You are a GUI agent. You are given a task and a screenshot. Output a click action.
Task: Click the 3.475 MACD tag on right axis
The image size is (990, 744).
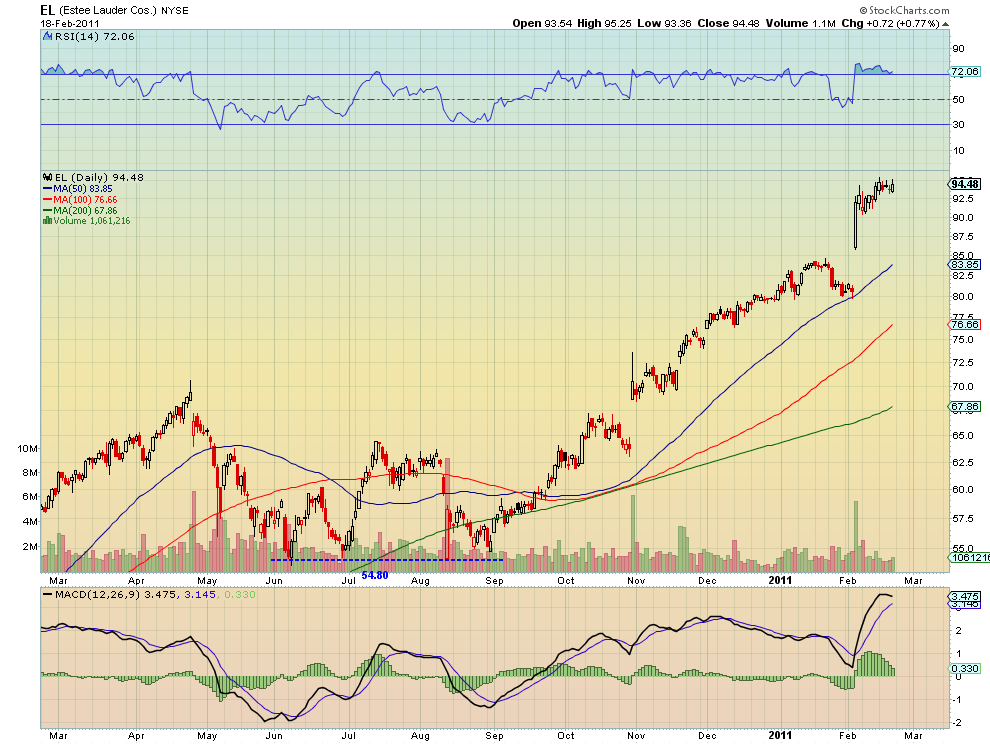point(965,597)
